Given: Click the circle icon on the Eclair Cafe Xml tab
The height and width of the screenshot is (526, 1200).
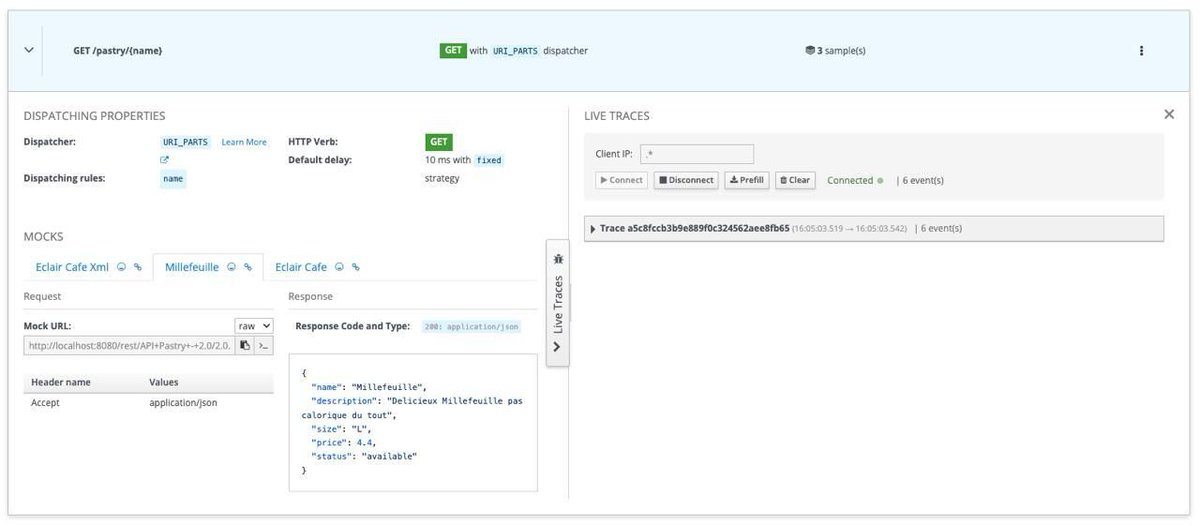Looking at the screenshot, I should click(x=121, y=268).
